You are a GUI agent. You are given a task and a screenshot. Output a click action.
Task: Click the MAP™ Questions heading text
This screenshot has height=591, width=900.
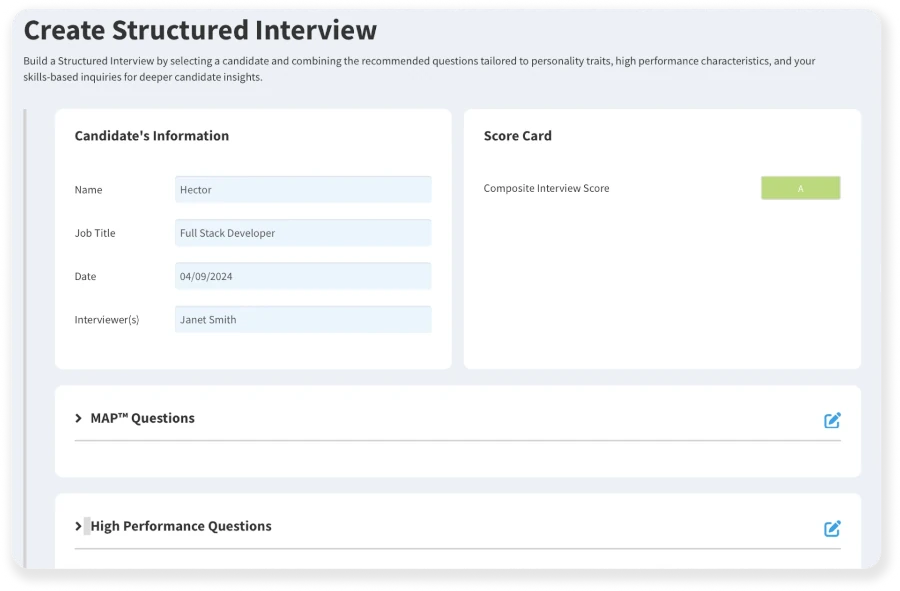(x=142, y=418)
